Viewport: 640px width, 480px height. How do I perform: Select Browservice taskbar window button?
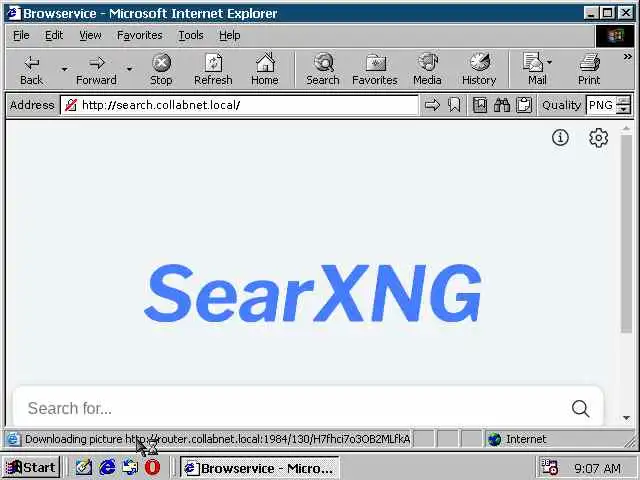tap(260, 468)
